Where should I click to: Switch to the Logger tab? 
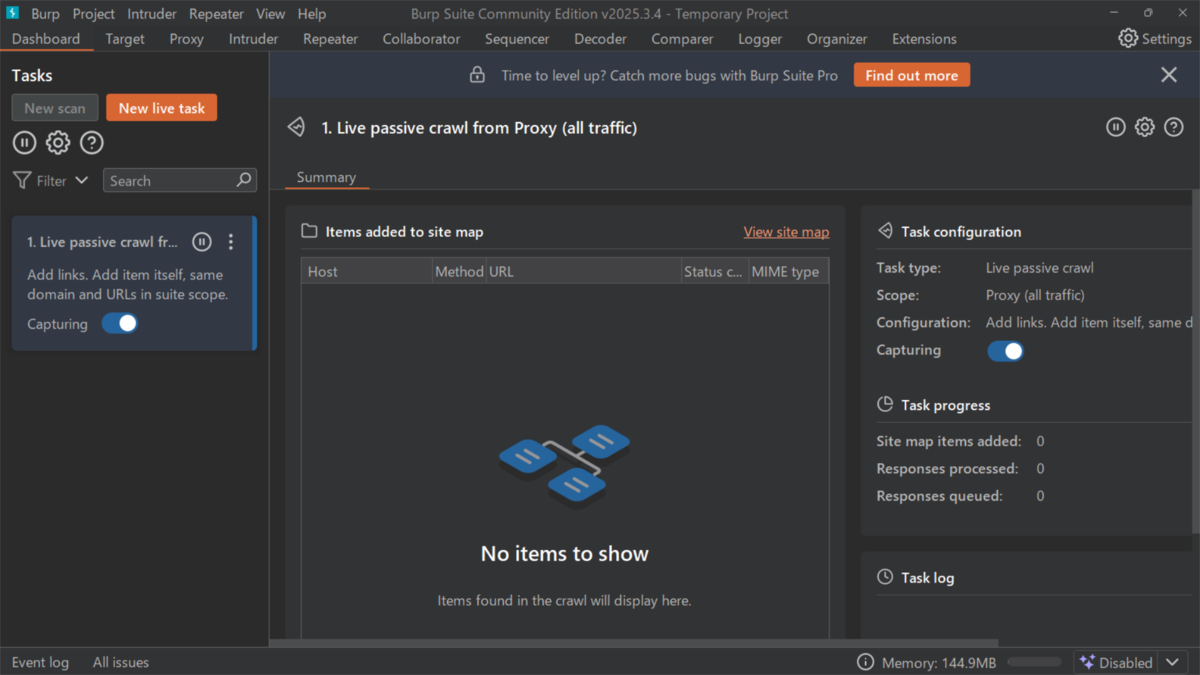click(x=760, y=39)
